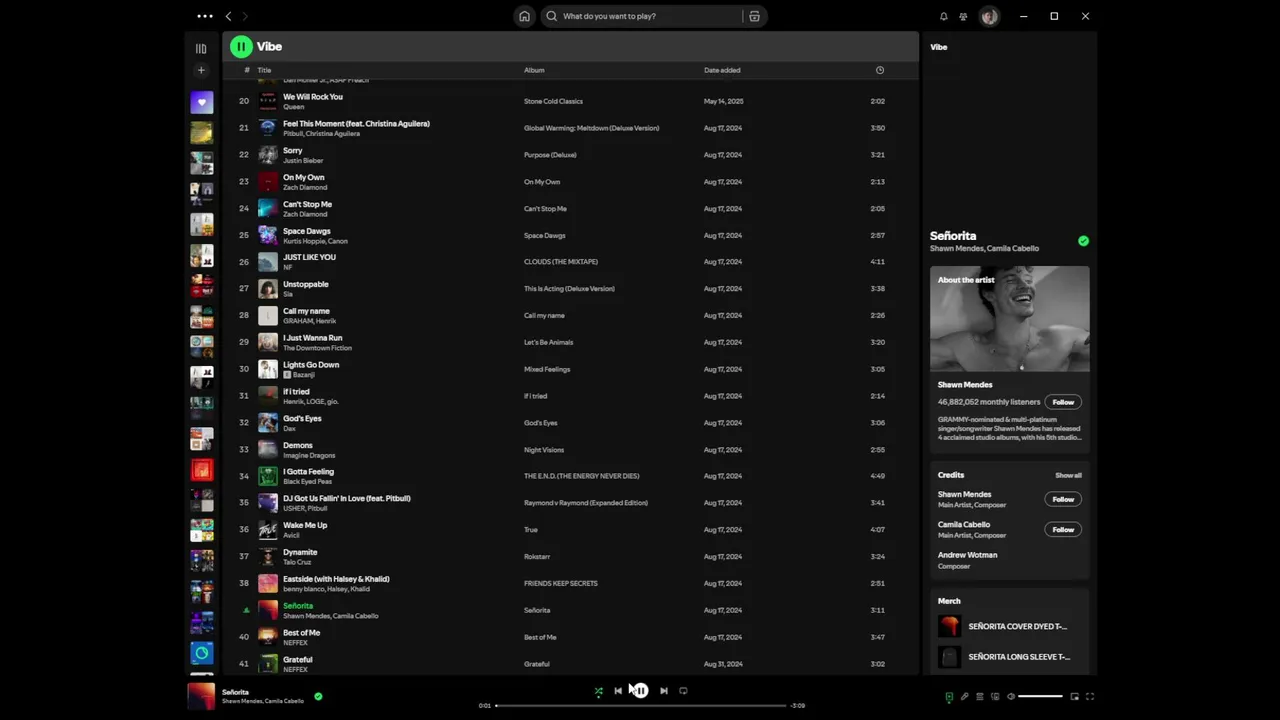Toggle green saved check in Señorita panel

[x=1083, y=241]
